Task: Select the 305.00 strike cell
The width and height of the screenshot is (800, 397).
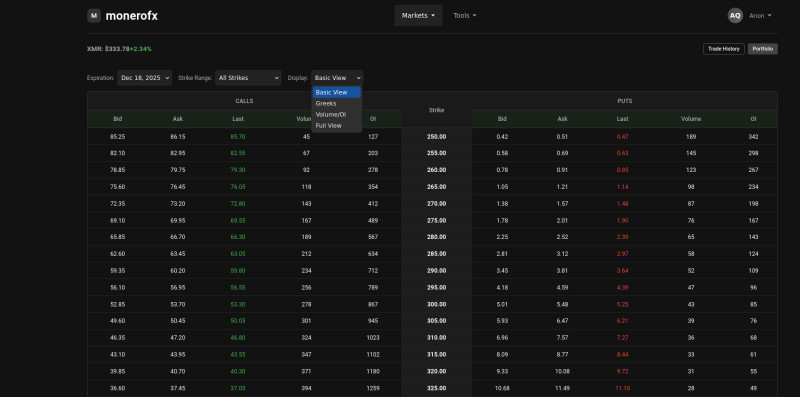Action: point(437,321)
